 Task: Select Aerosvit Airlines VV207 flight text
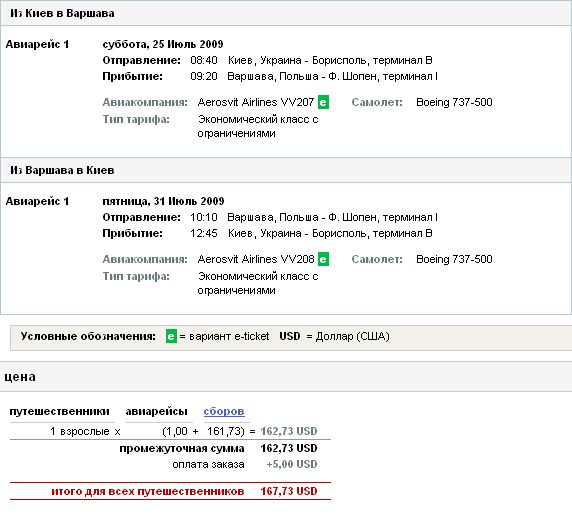256,102
